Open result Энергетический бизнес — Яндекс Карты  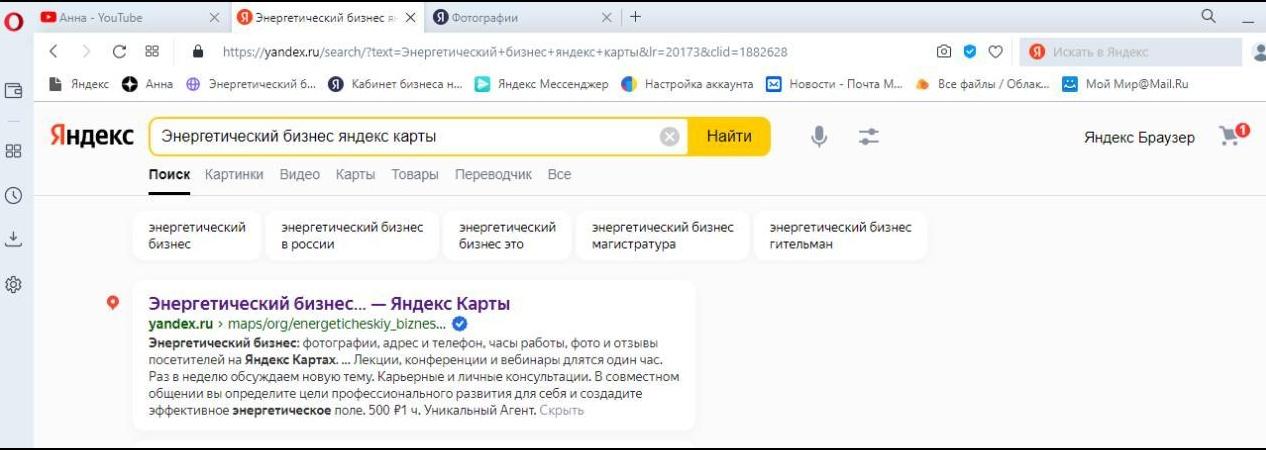329,303
